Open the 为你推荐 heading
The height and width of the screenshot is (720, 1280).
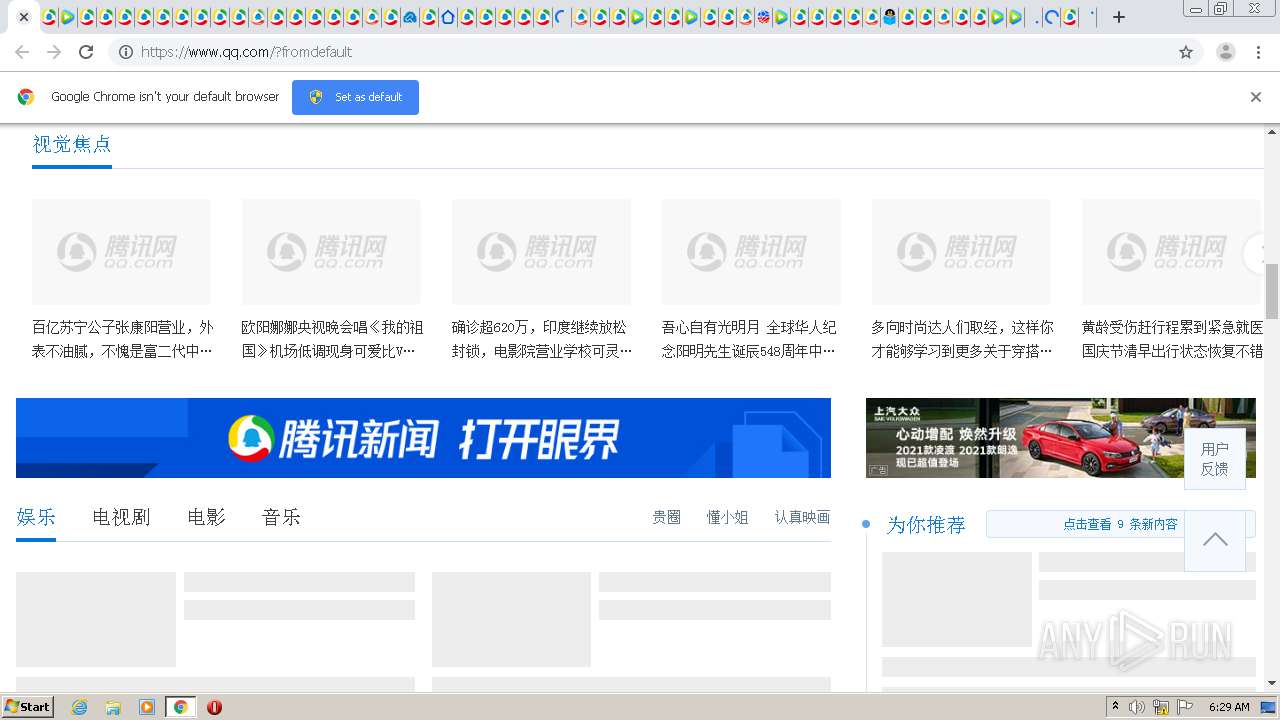(926, 525)
